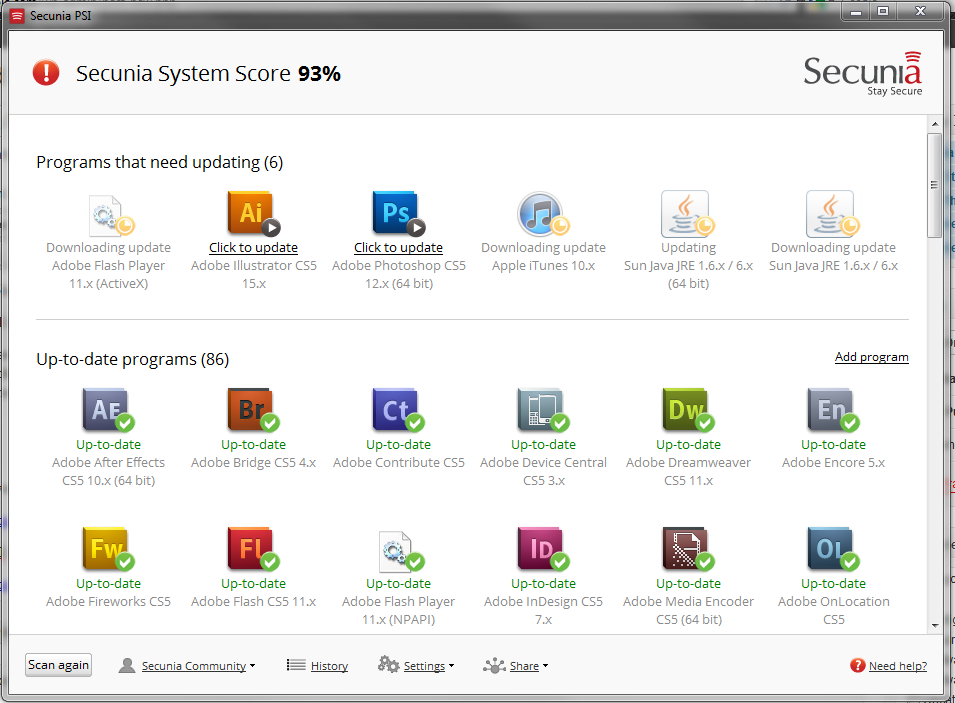The width and height of the screenshot is (955, 703).
Task: Click the Adobe Illustrator CS5 Ai icon
Action: (x=253, y=213)
